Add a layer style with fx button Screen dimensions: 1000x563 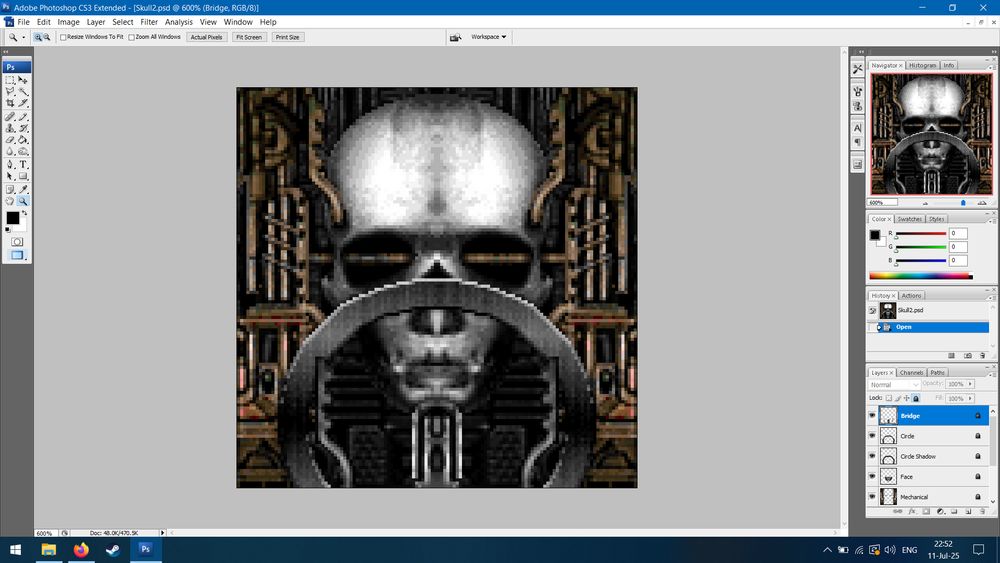coord(912,511)
